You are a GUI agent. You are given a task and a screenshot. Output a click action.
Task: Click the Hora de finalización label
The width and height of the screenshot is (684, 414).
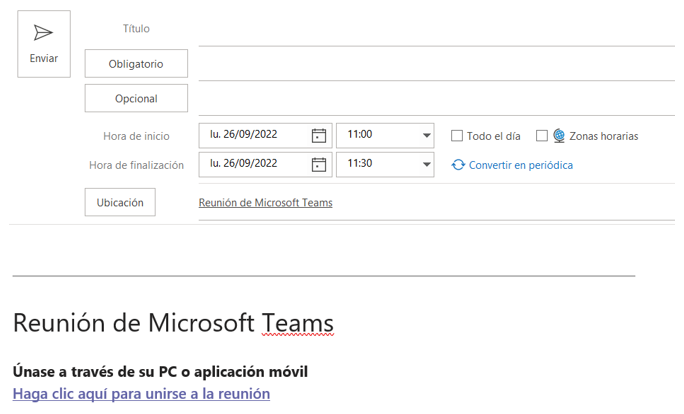click(136, 165)
